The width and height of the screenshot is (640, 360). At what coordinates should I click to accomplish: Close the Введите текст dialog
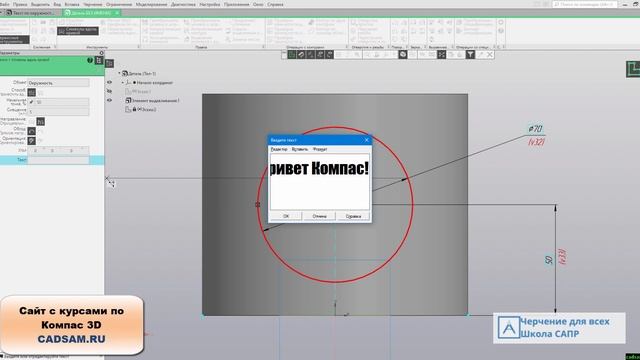point(366,140)
